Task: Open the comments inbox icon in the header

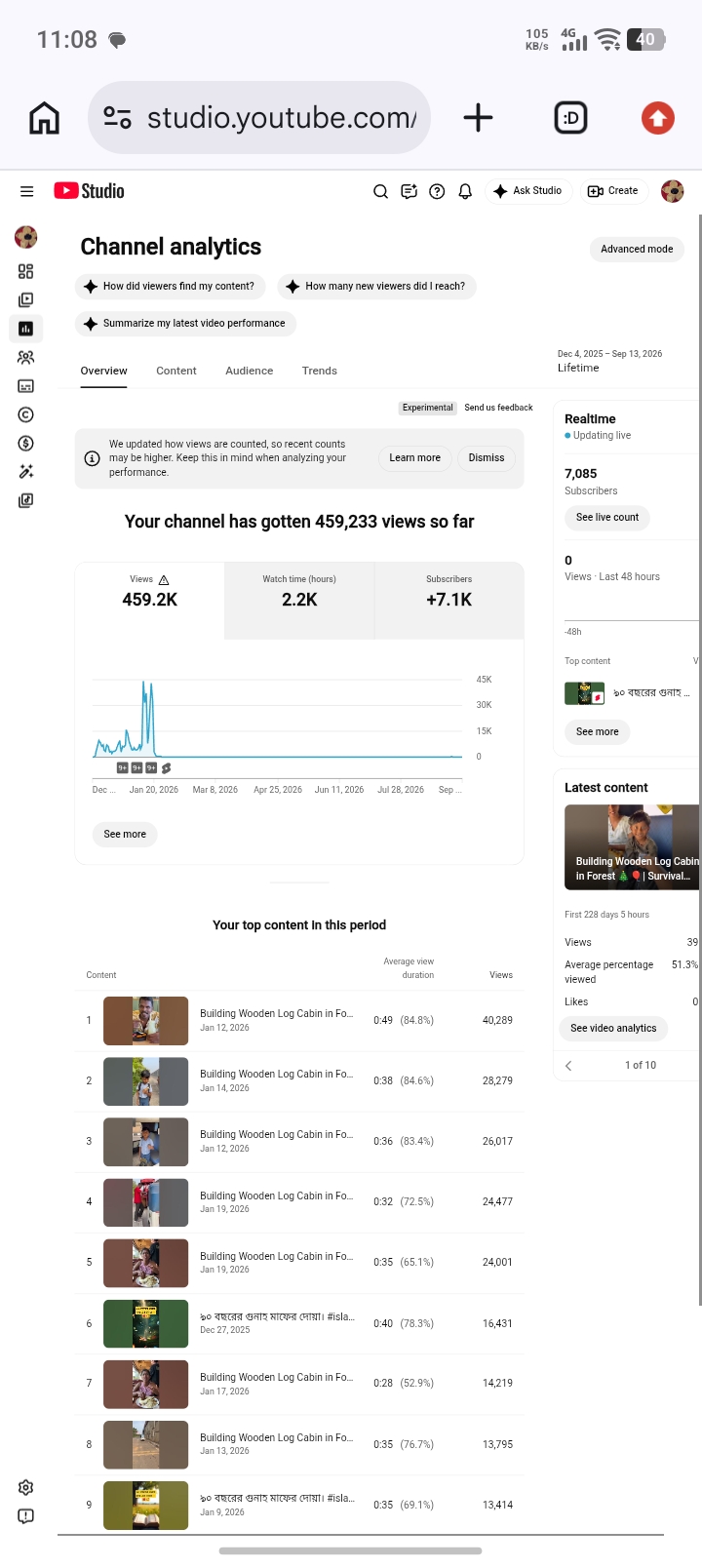Action: [409, 191]
